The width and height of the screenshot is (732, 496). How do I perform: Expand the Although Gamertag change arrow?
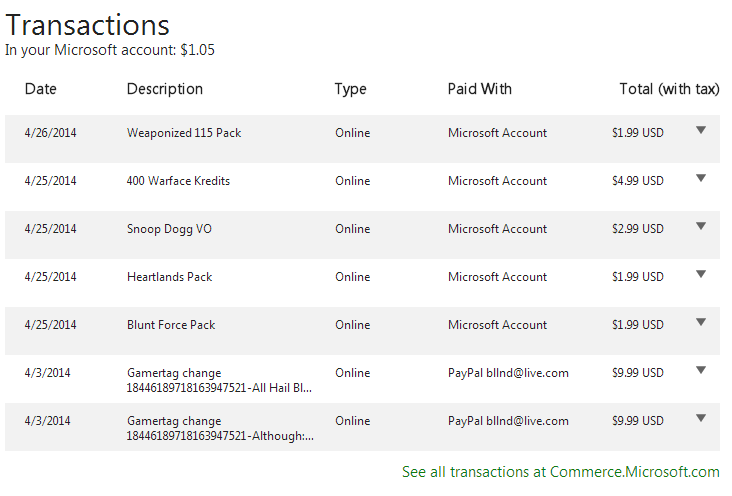click(701, 418)
